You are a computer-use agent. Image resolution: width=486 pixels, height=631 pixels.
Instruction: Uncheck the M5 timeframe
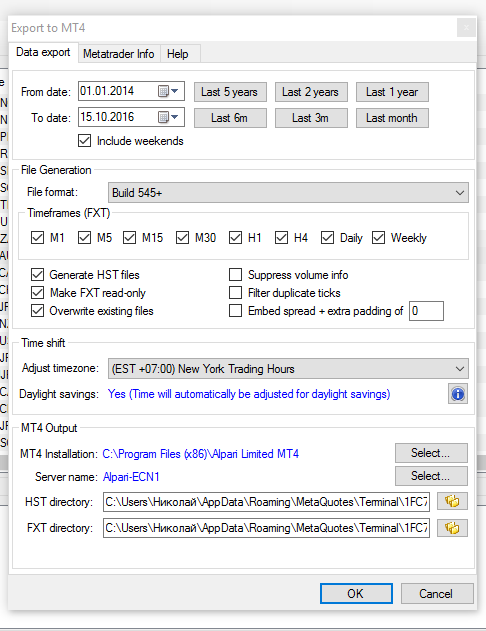pos(84,237)
